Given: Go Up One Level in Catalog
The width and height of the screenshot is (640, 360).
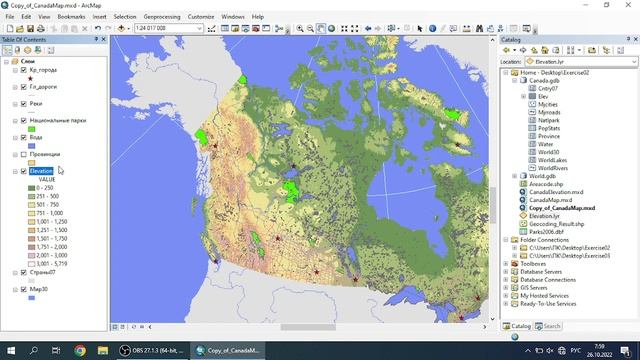Looking at the screenshot, I should [534, 50].
